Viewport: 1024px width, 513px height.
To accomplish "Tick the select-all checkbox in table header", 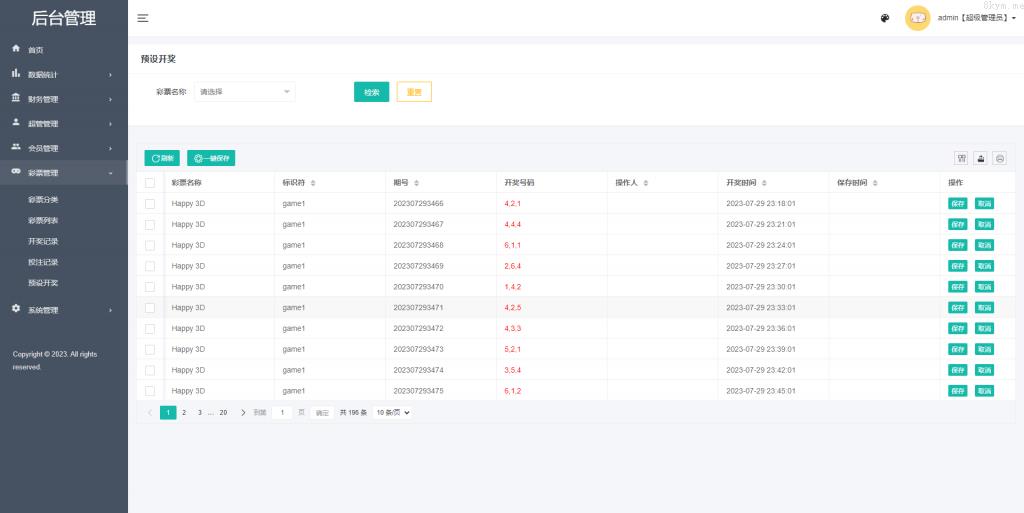I will coord(150,183).
